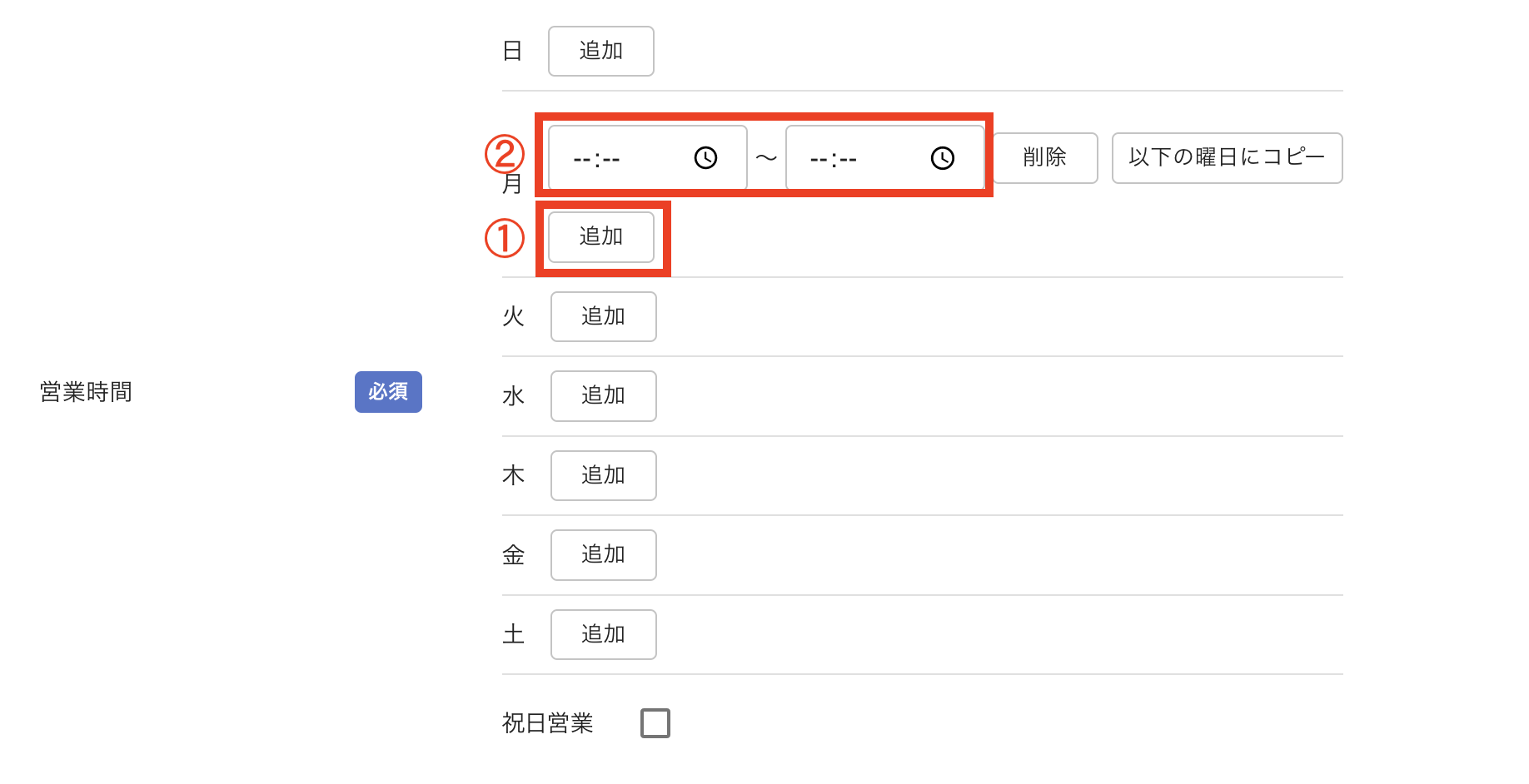Screen dimensions: 1529x784
Task: Click the 以下の曜日にコピー button
Action: (x=1227, y=157)
